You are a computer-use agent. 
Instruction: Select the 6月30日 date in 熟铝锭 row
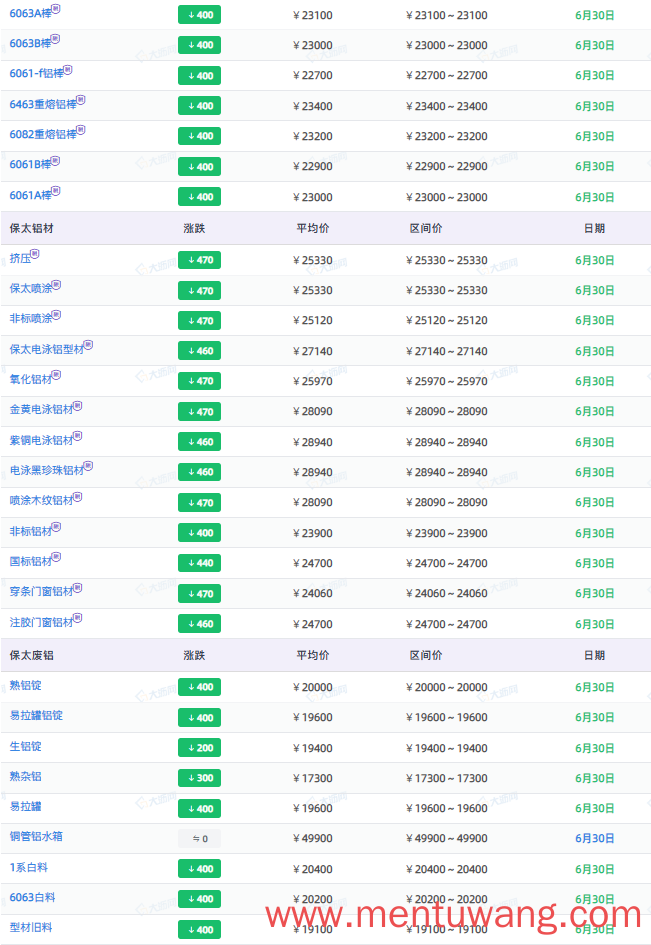click(x=594, y=688)
